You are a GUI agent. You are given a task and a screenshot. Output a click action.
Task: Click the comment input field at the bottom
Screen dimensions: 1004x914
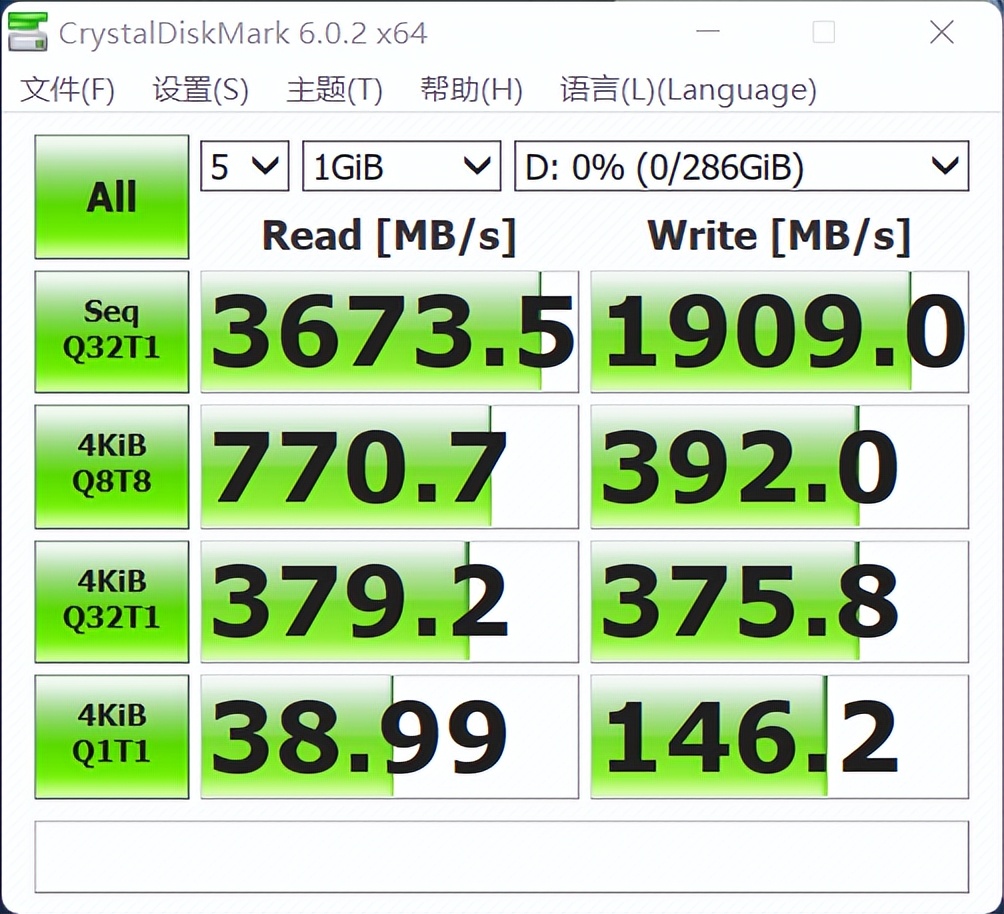500,855
